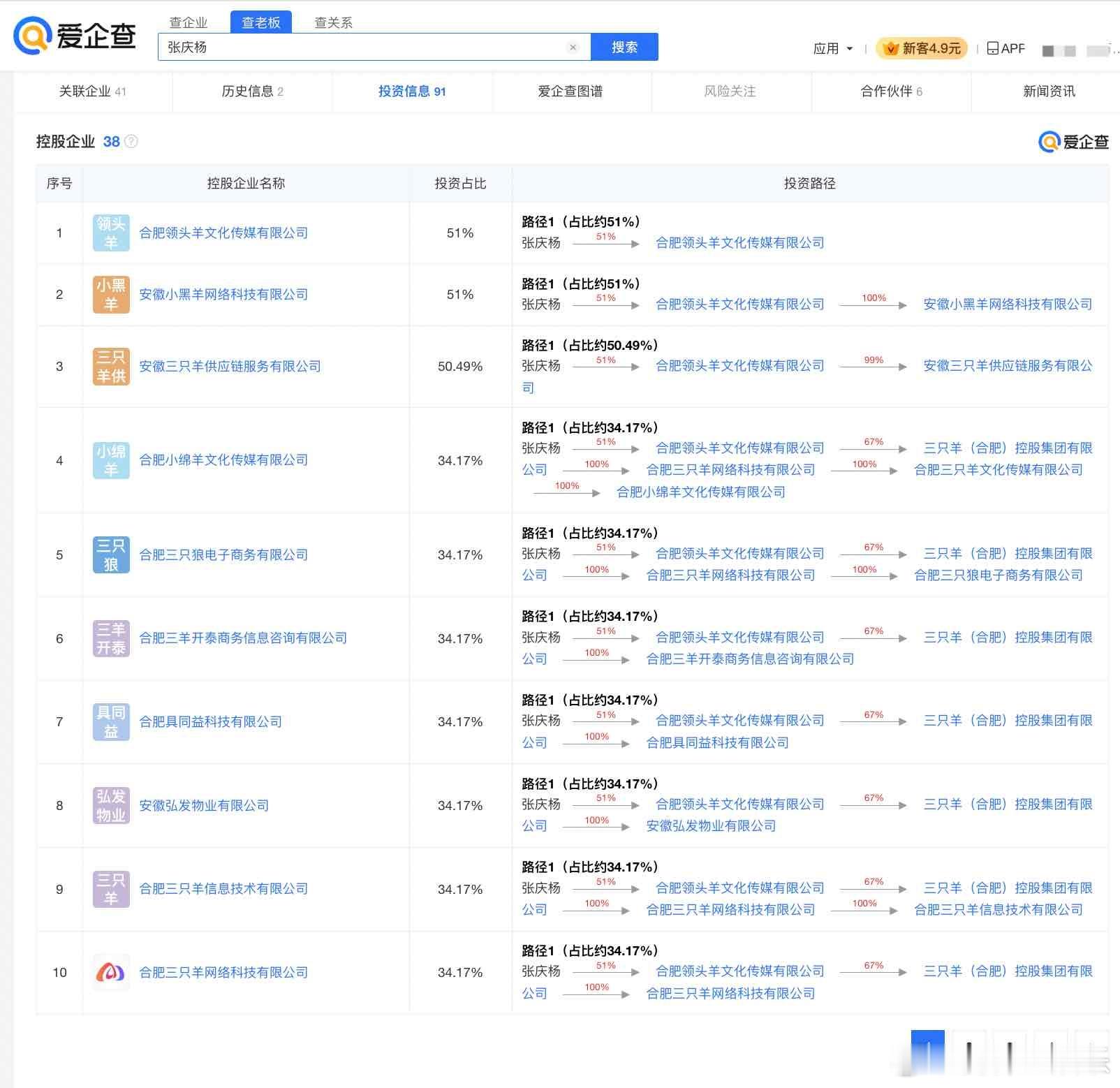
Task: Clear the search box with the X icon
Action: pyautogui.click(x=573, y=47)
